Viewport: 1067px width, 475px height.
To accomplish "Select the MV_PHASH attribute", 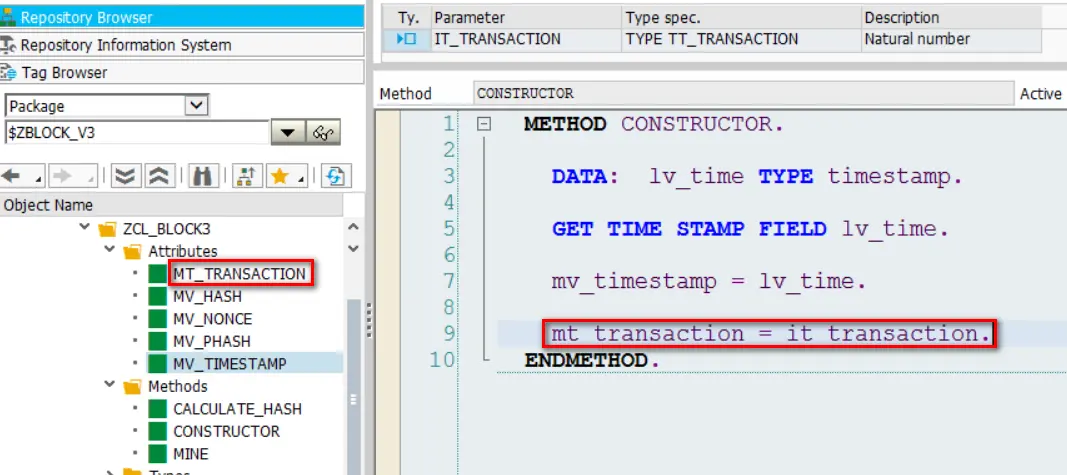I will [x=212, y=341].
